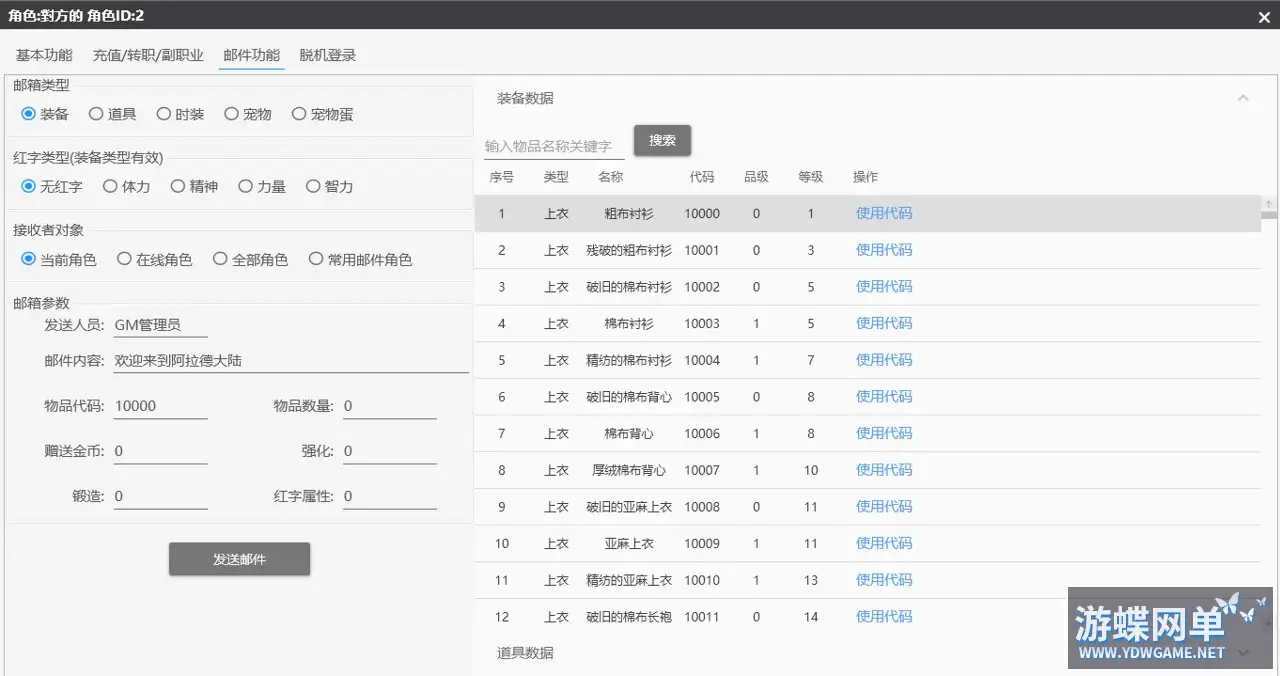Choose 力量 red-text type

tap(262, 186)
